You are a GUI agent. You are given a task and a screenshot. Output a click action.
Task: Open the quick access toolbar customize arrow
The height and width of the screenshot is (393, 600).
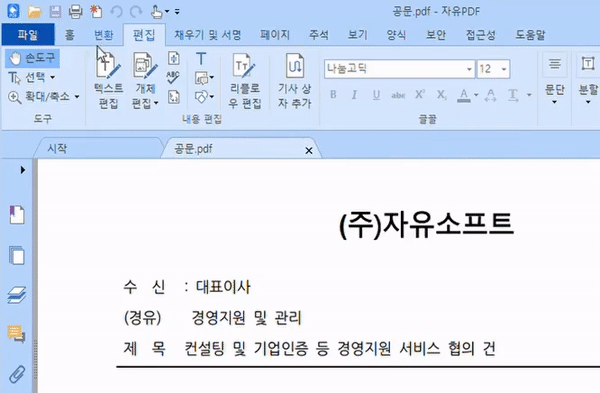coord(177,11)
